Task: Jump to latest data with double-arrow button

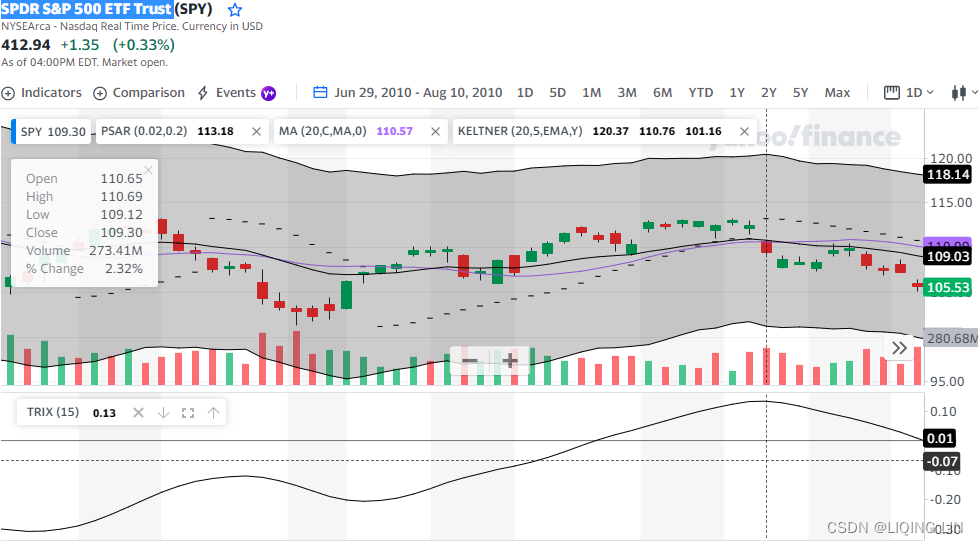Action: click(899, 348)
